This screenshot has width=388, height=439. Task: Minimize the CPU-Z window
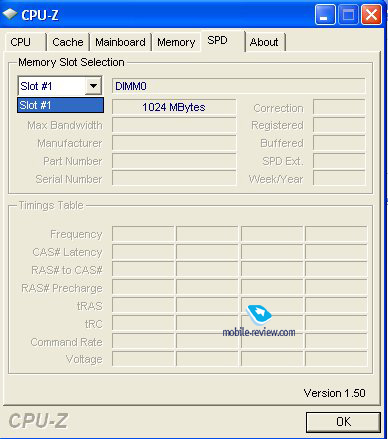(325, 15)
